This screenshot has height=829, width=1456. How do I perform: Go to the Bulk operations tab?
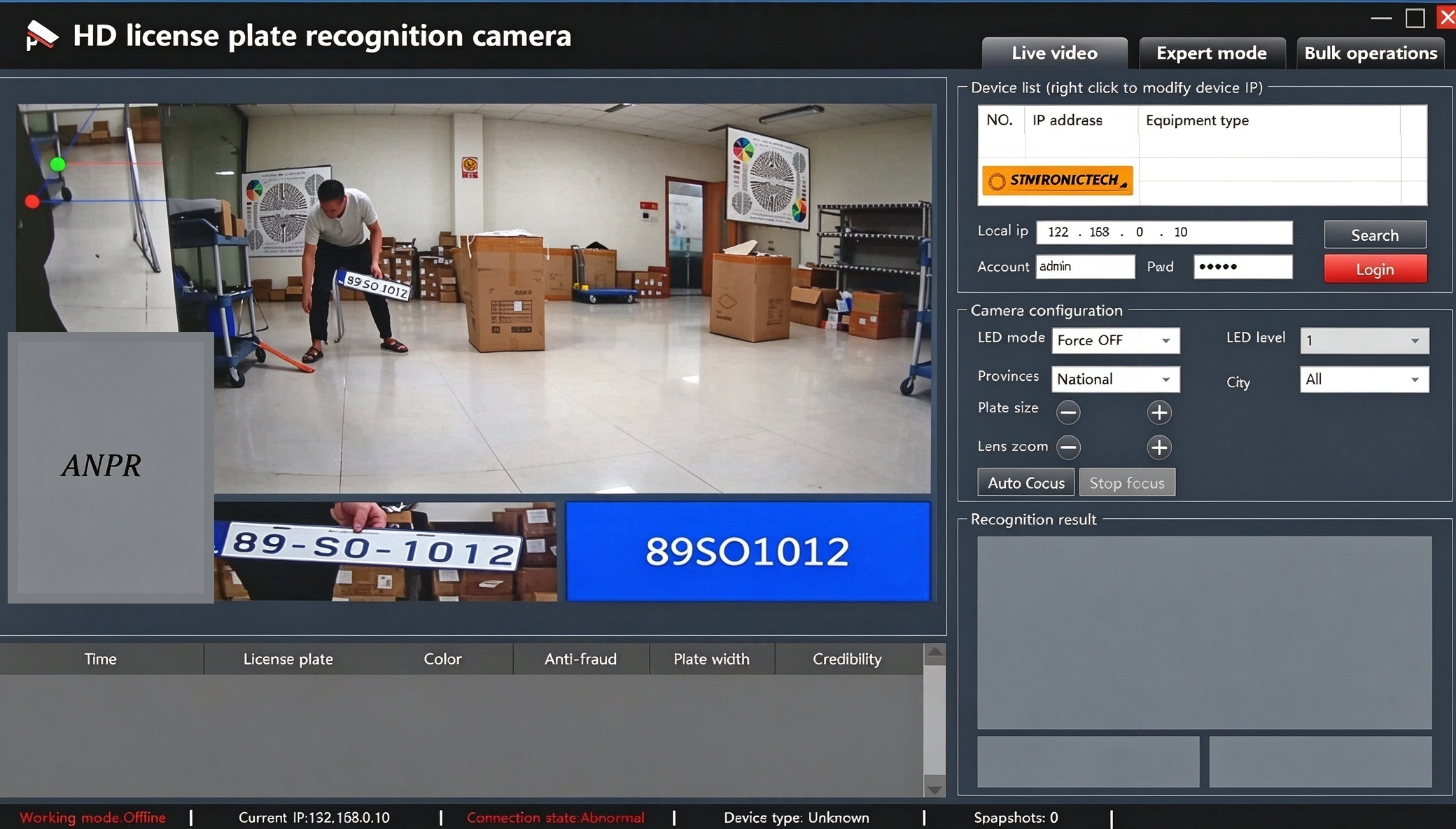[x=1371, y=53]
